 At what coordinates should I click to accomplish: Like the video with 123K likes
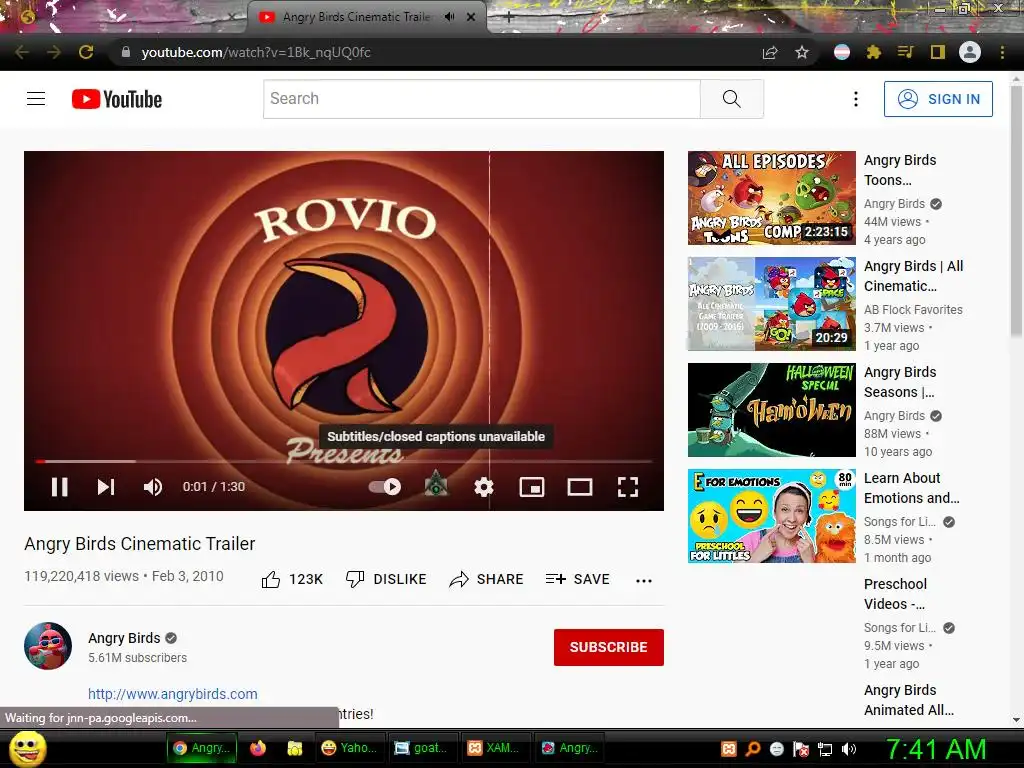[292, 579]
